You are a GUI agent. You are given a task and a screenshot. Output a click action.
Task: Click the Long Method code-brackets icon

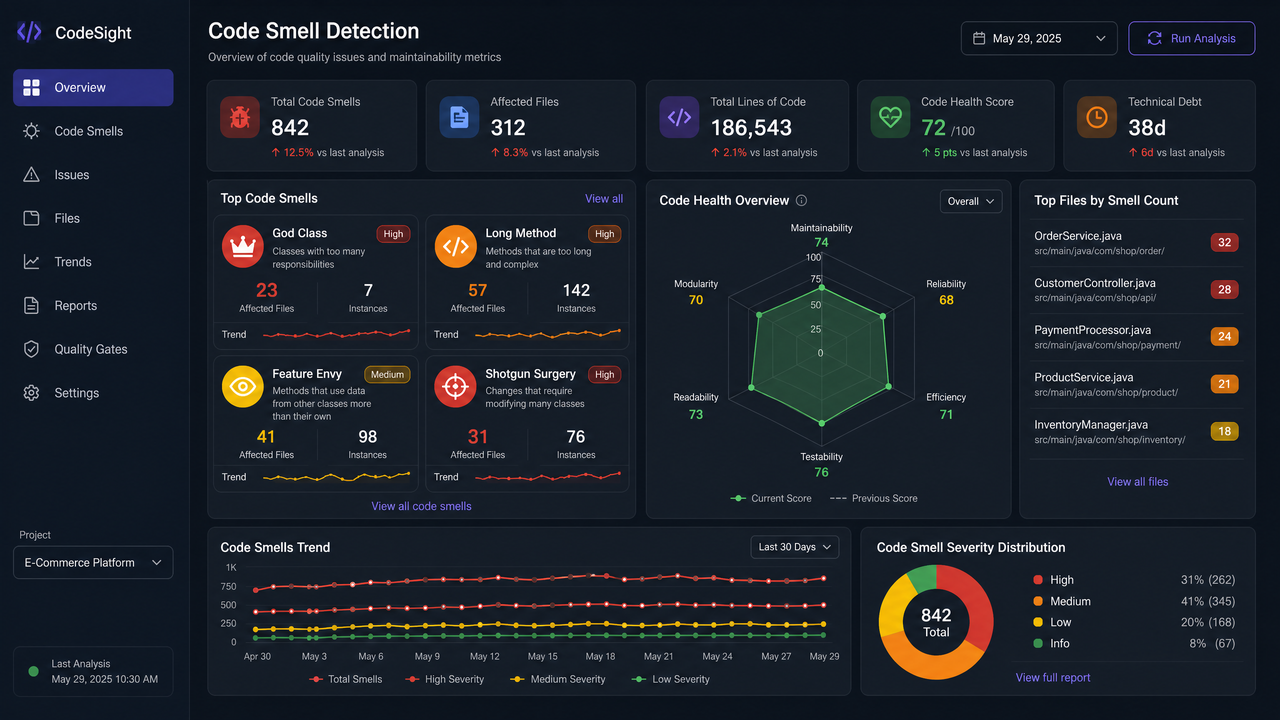point(455,246)
